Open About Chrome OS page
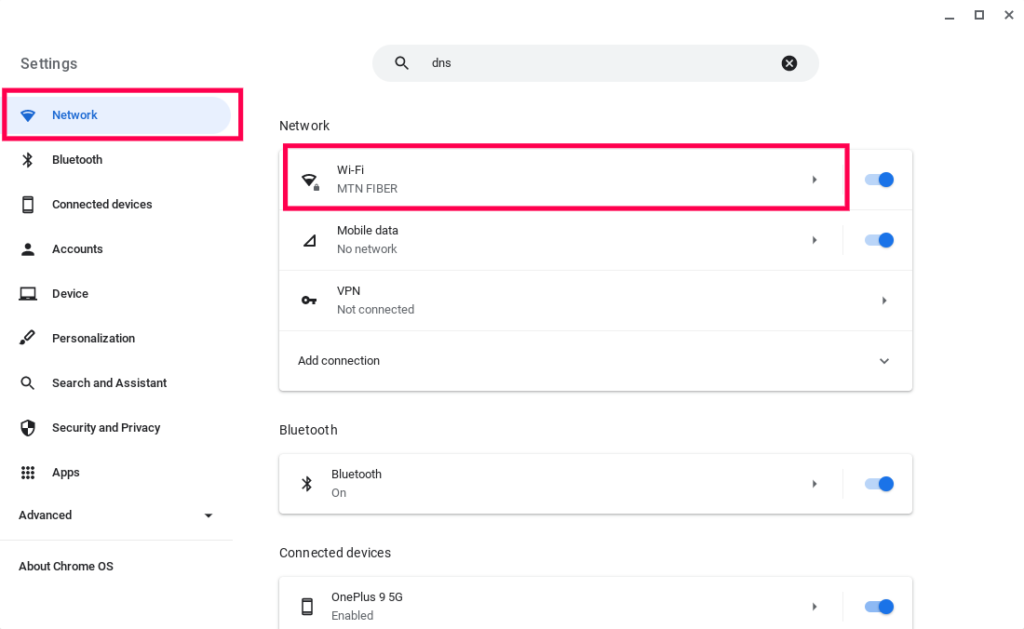The height and width of the screenshot is (629, 1024). tap(66, 566)
